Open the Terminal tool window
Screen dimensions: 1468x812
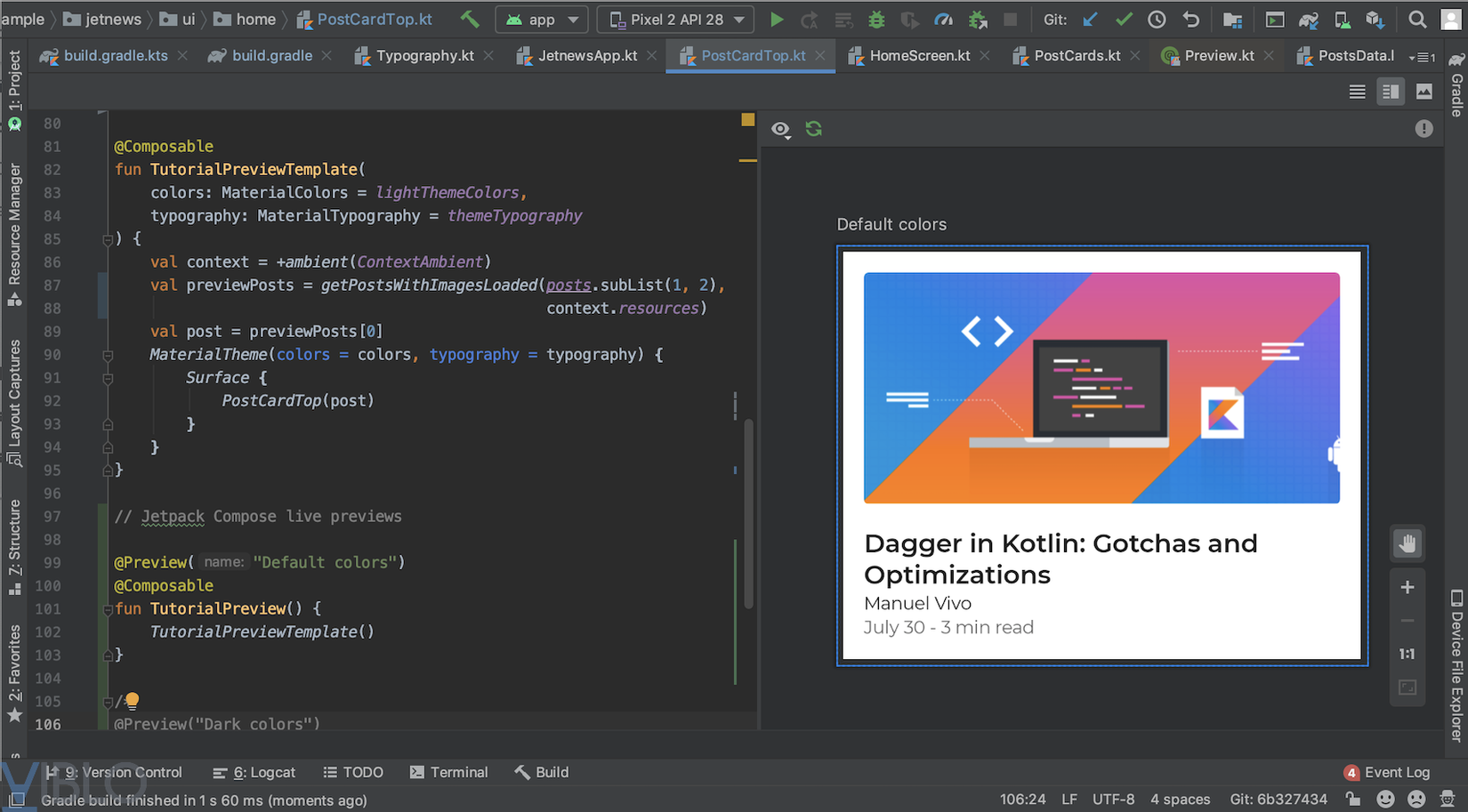click(449, 772)
